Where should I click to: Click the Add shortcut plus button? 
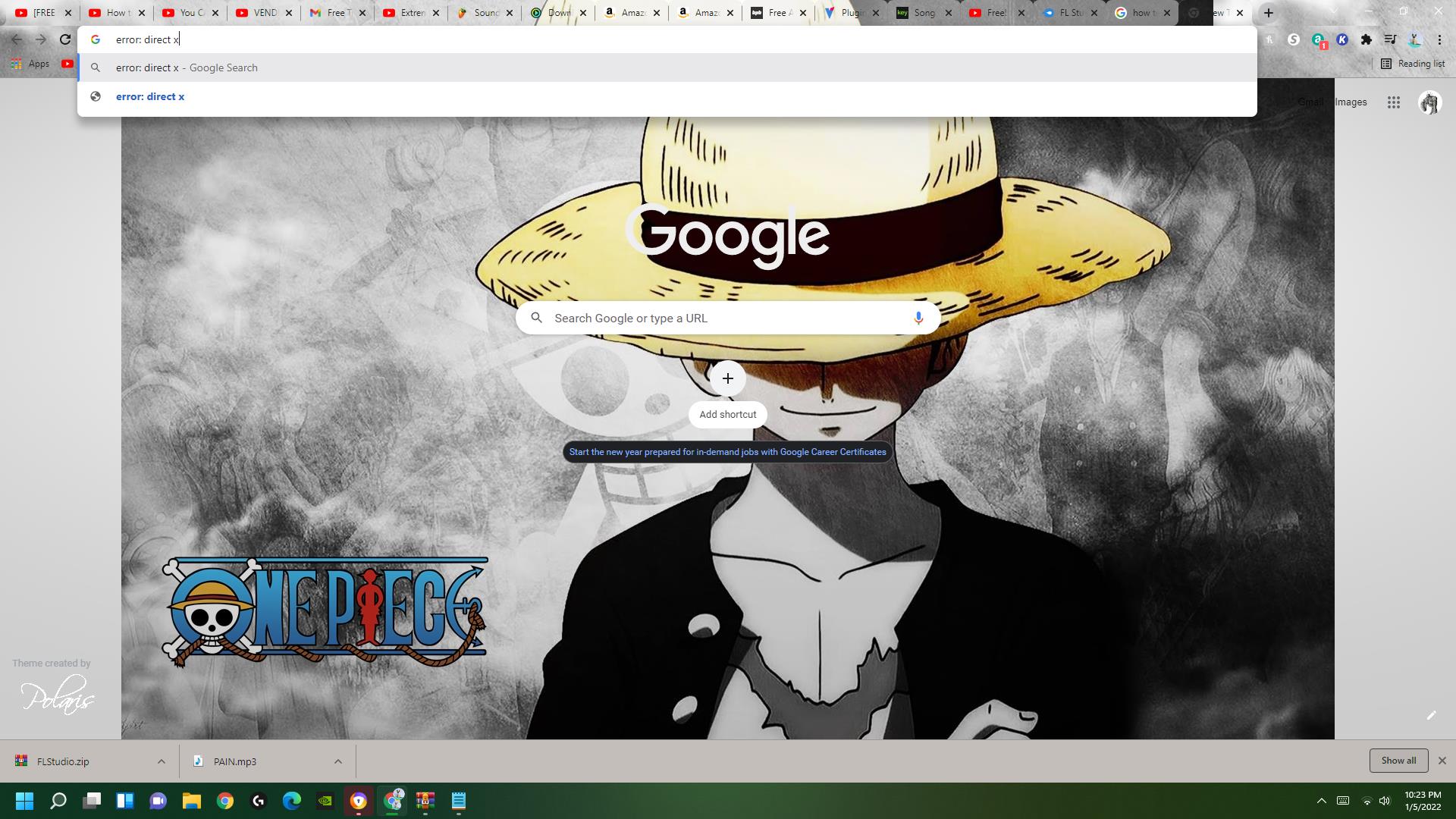point(727,378)
